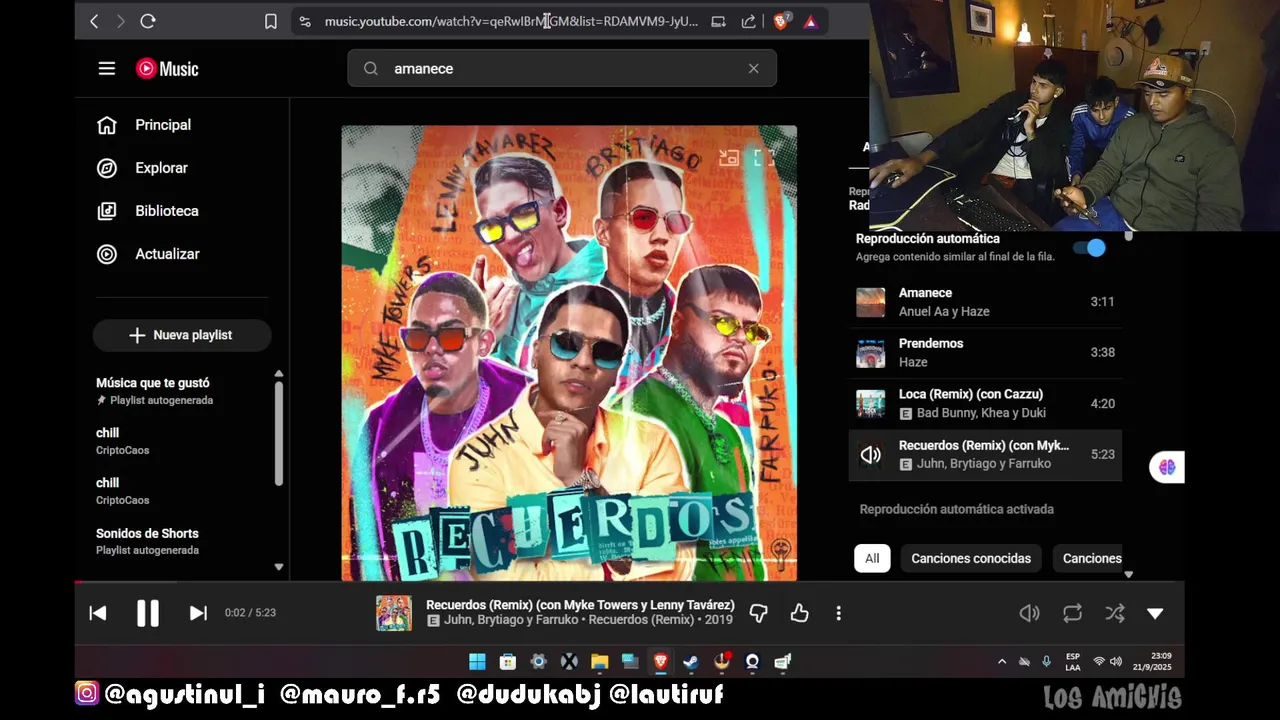Image resolution: width=1280 pixels, height=720 pixels.
Task: Click magnifier search icon in search box
Action: tap(371, 68)
